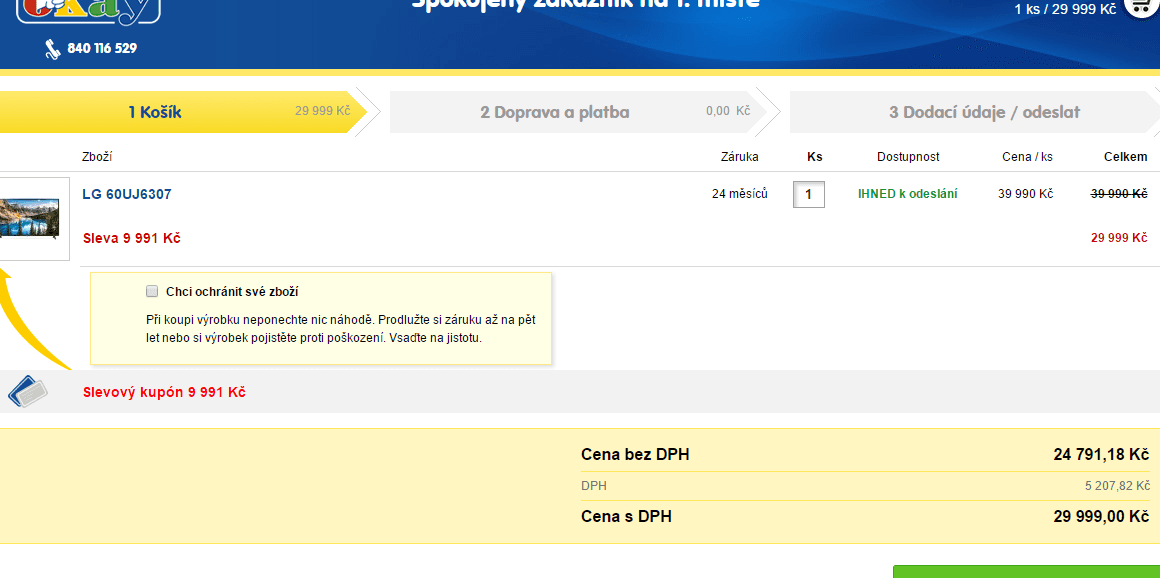
Task: Focus the quantity (Ks) input field
Action: point(809,195)
